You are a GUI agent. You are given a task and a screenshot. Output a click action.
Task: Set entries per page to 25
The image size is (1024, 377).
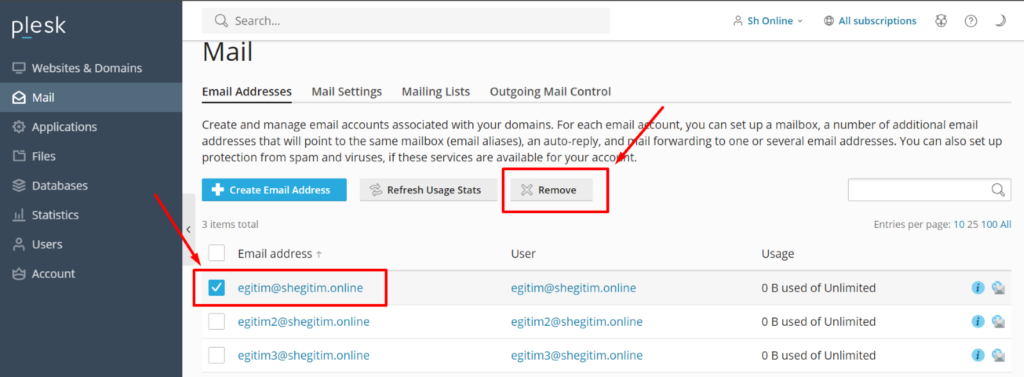click(x=973, y=224)
